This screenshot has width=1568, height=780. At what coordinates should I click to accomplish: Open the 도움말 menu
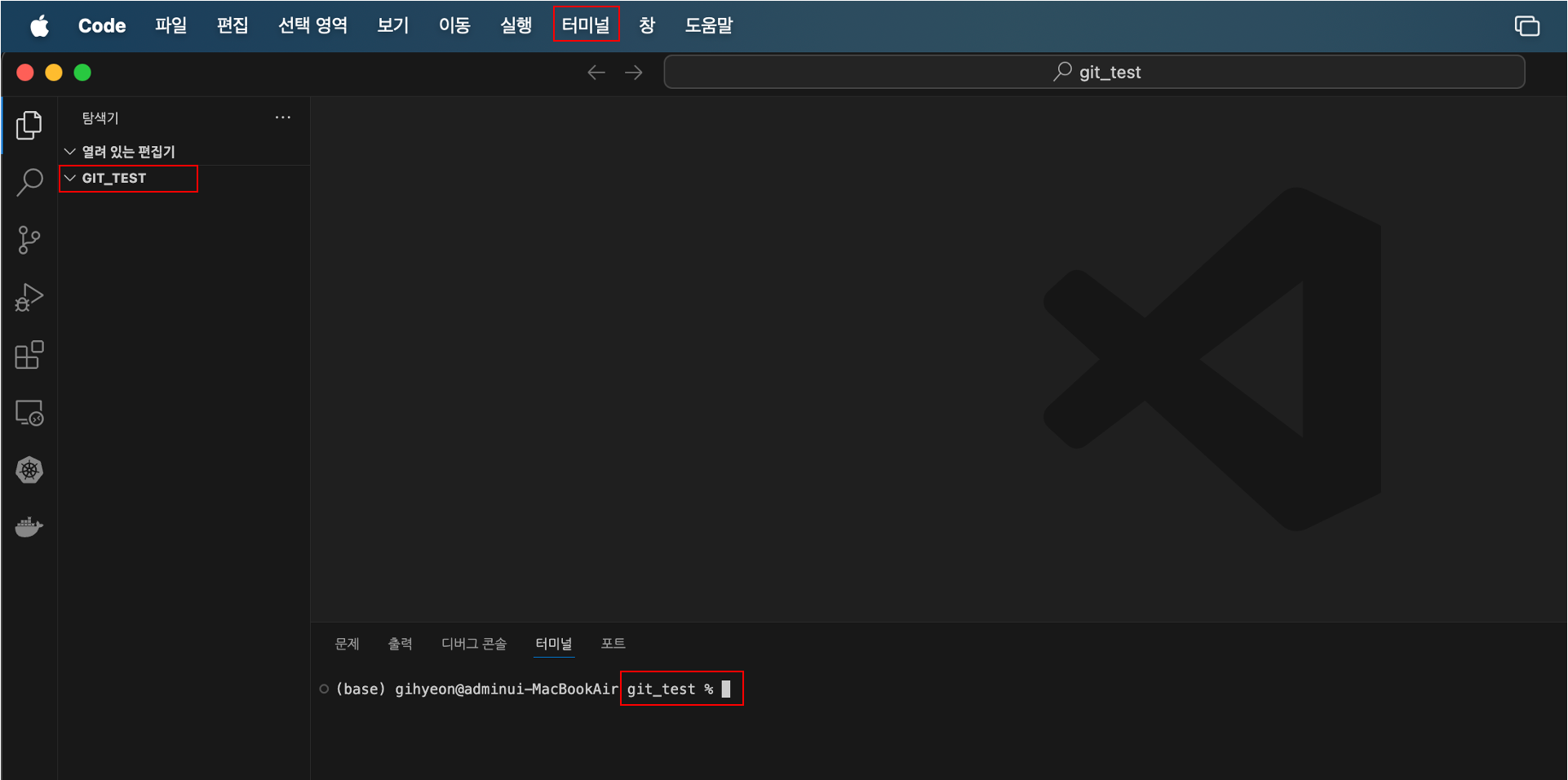(x=709, y=26)
